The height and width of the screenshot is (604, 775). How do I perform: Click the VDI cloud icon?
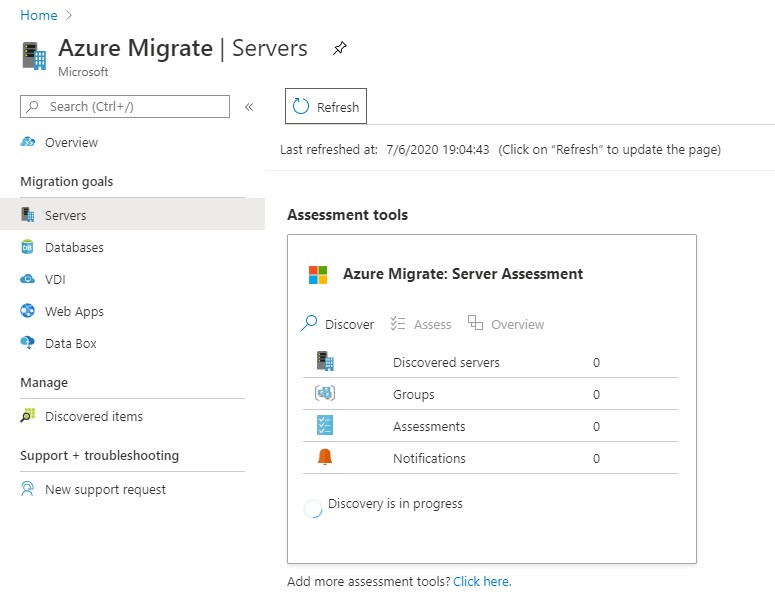pyautogui.click(x=28, y=279)
